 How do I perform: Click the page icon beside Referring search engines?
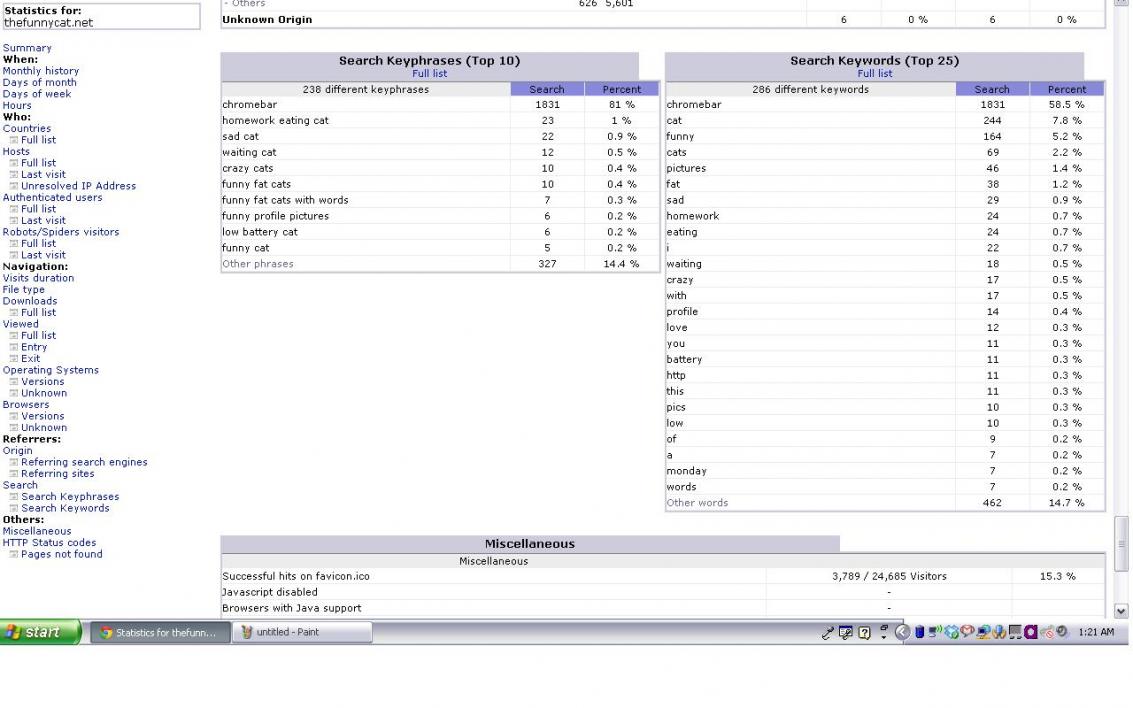click(14, 462)
